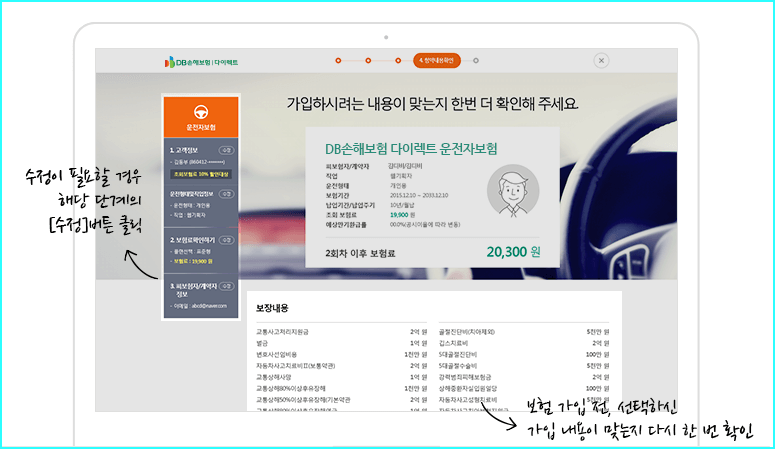Click the 보험기간 date range value
This screenshot has width=775, height=449.
[419, 195]
